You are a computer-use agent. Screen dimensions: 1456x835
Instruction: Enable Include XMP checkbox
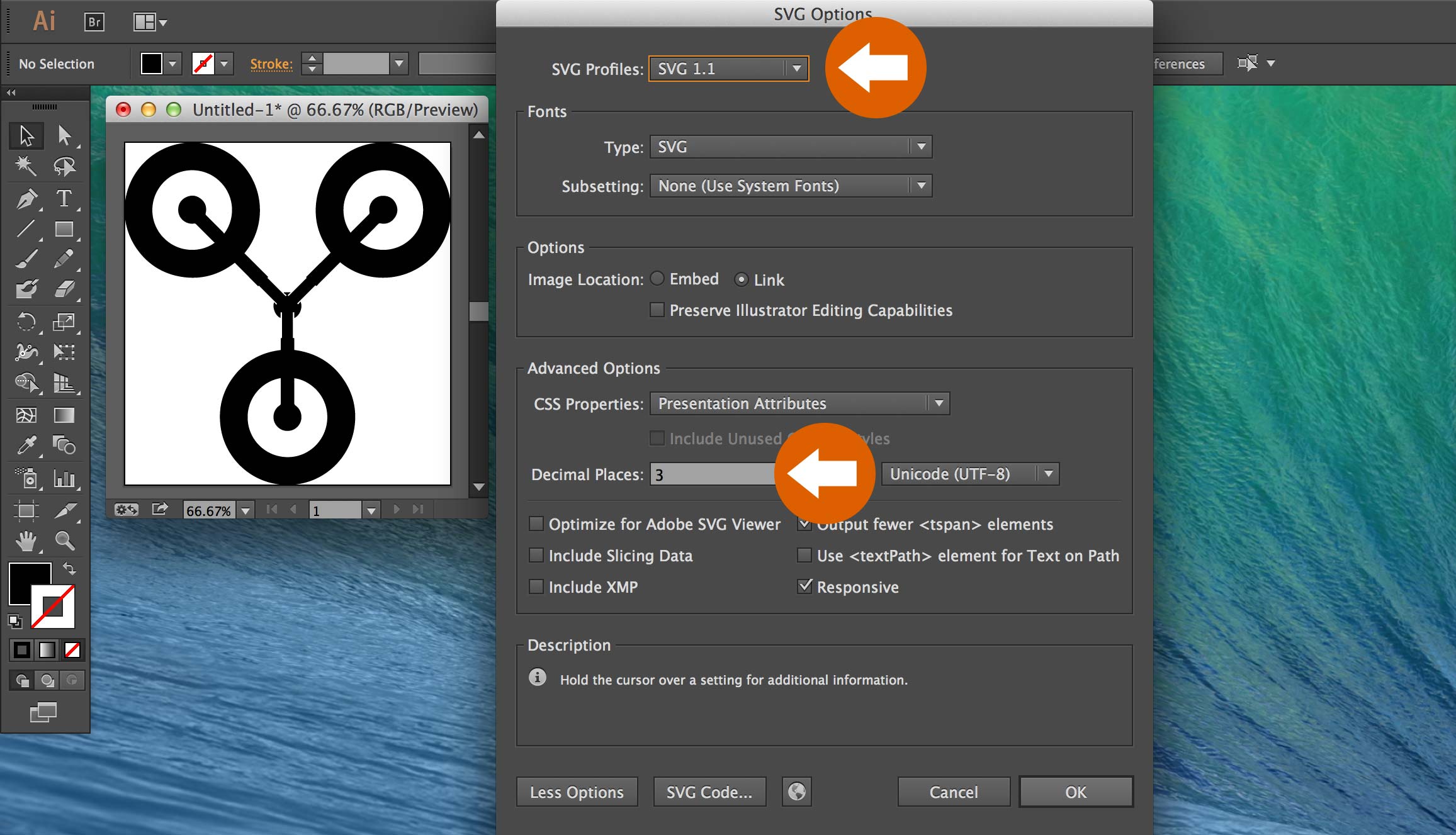536,587
